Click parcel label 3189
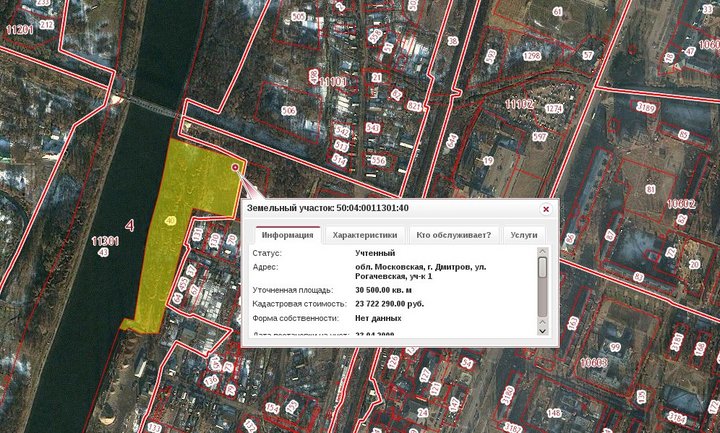The image size is (720, 433). (x=646, y=108)
